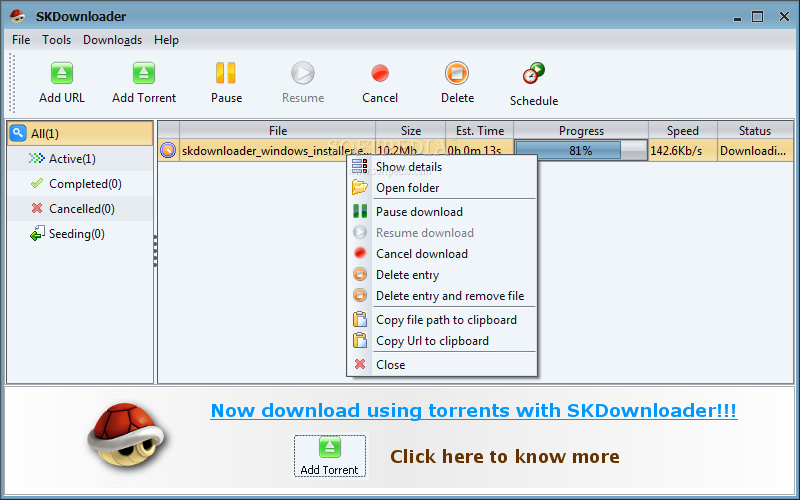Click the clipboard icon beside Copy file path
This screenshot has height=500, width=800.
[x=360, y=319]
